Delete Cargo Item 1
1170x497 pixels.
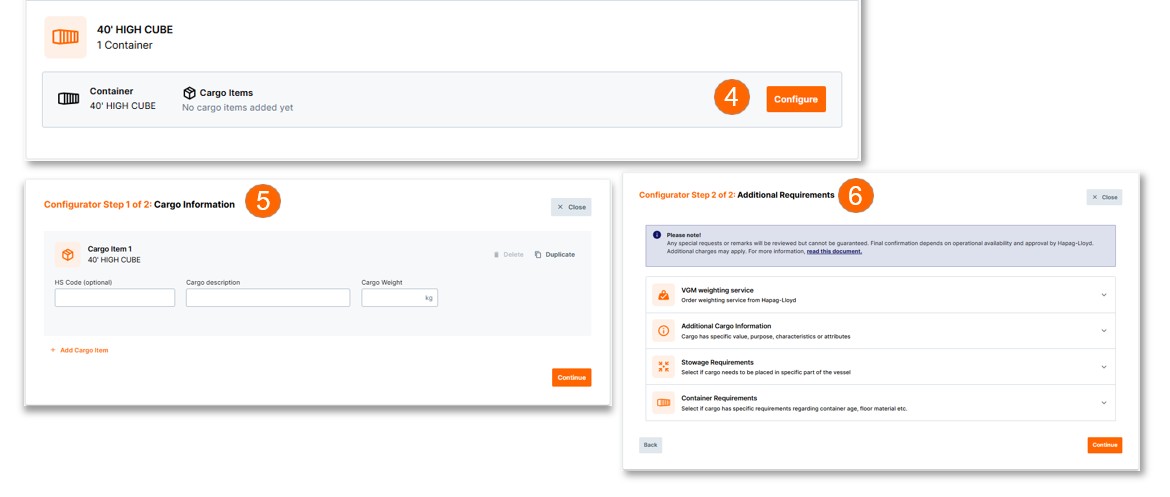click(x=509, y=255)
